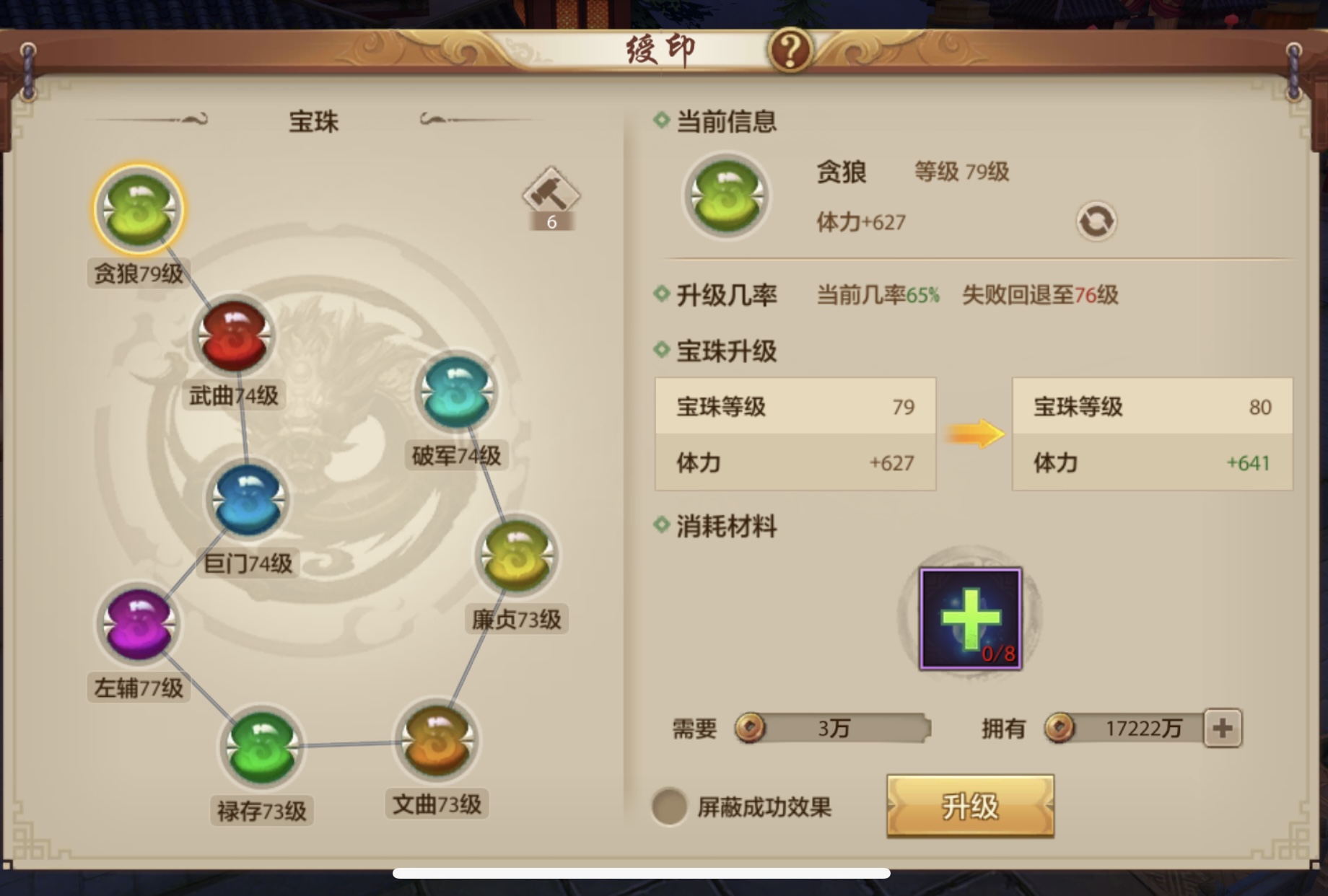Toggle 屏蔽成功效果 checkbox
Screen dimensions: 1328x896
coord(669,807)
